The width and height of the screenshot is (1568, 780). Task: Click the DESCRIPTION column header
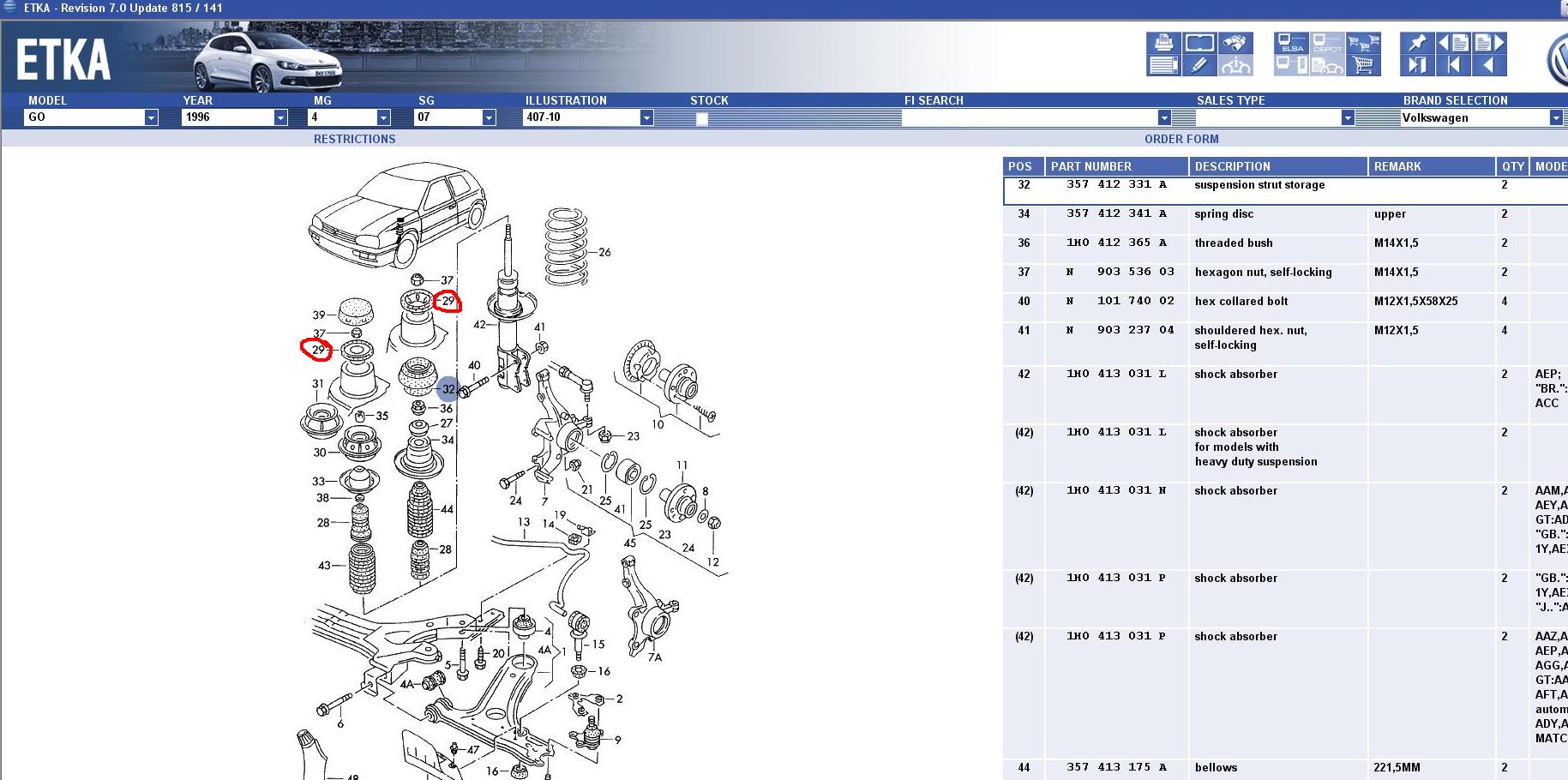[x=1277, y=166]
